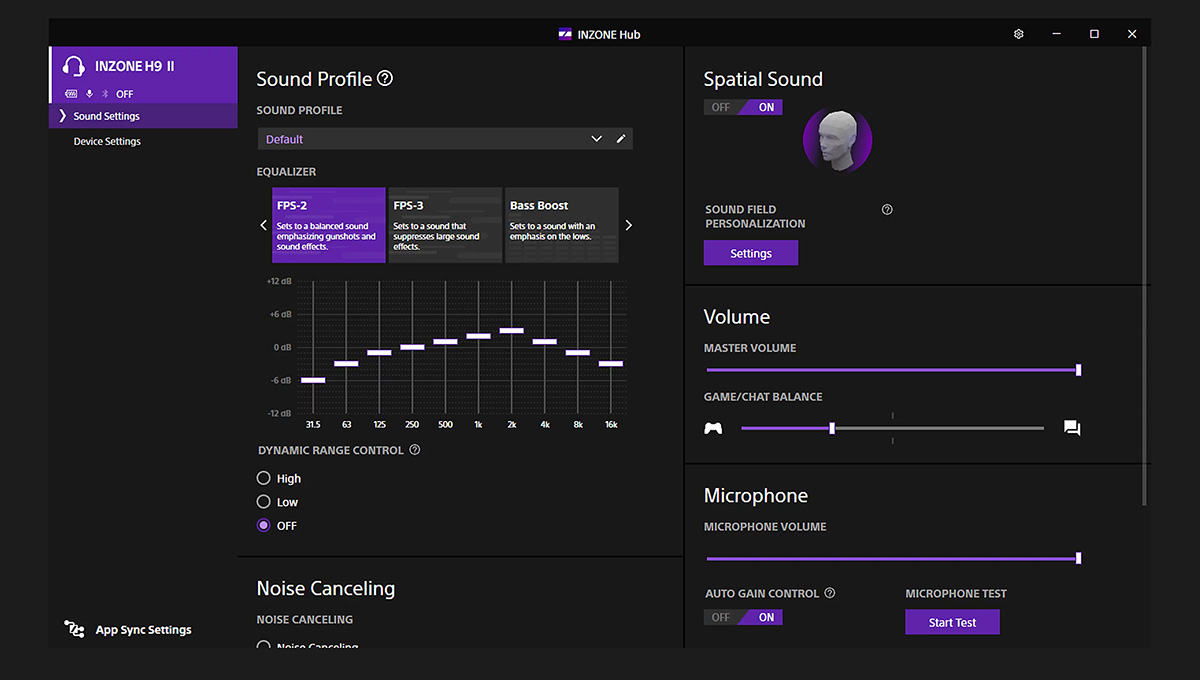Click the headset icon beside INZONE H9 II

pyautogui.click(x=73, y=66)
